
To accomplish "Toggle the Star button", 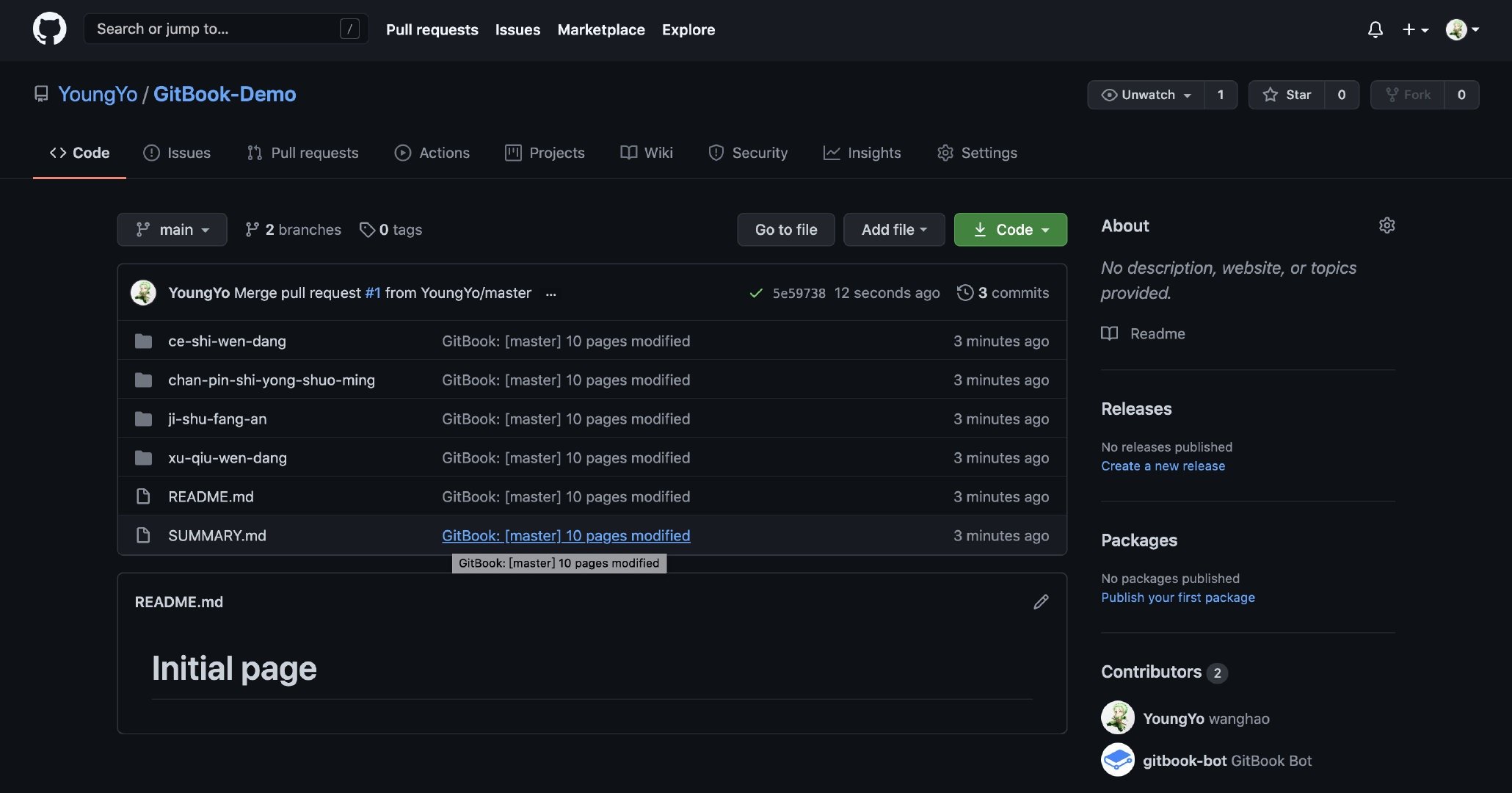I will click(x=1287, y=95).
